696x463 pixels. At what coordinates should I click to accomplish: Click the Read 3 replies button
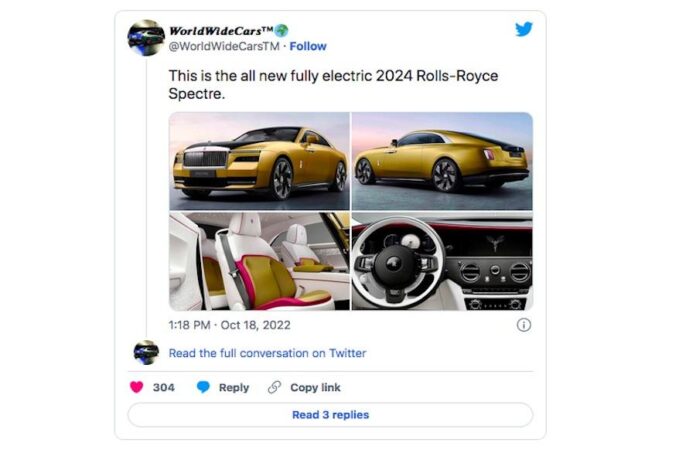[x=330, y=415]
